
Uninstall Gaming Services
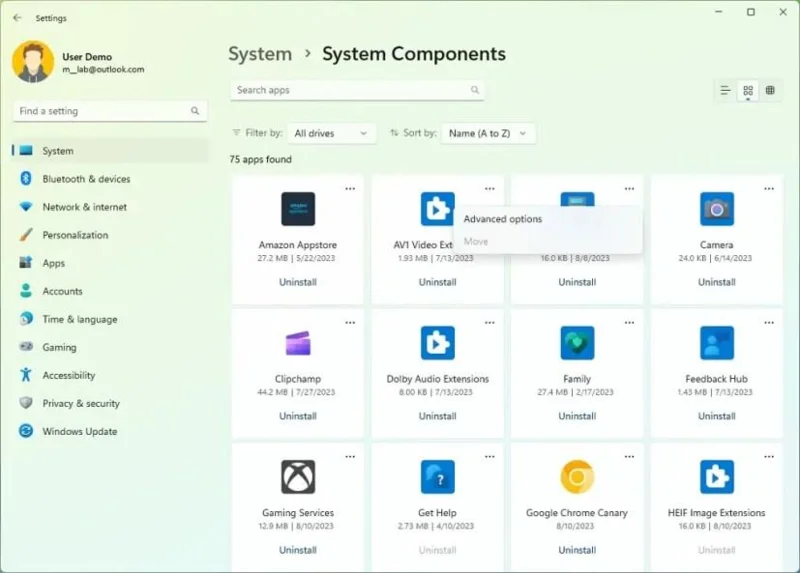pos(298,550)
